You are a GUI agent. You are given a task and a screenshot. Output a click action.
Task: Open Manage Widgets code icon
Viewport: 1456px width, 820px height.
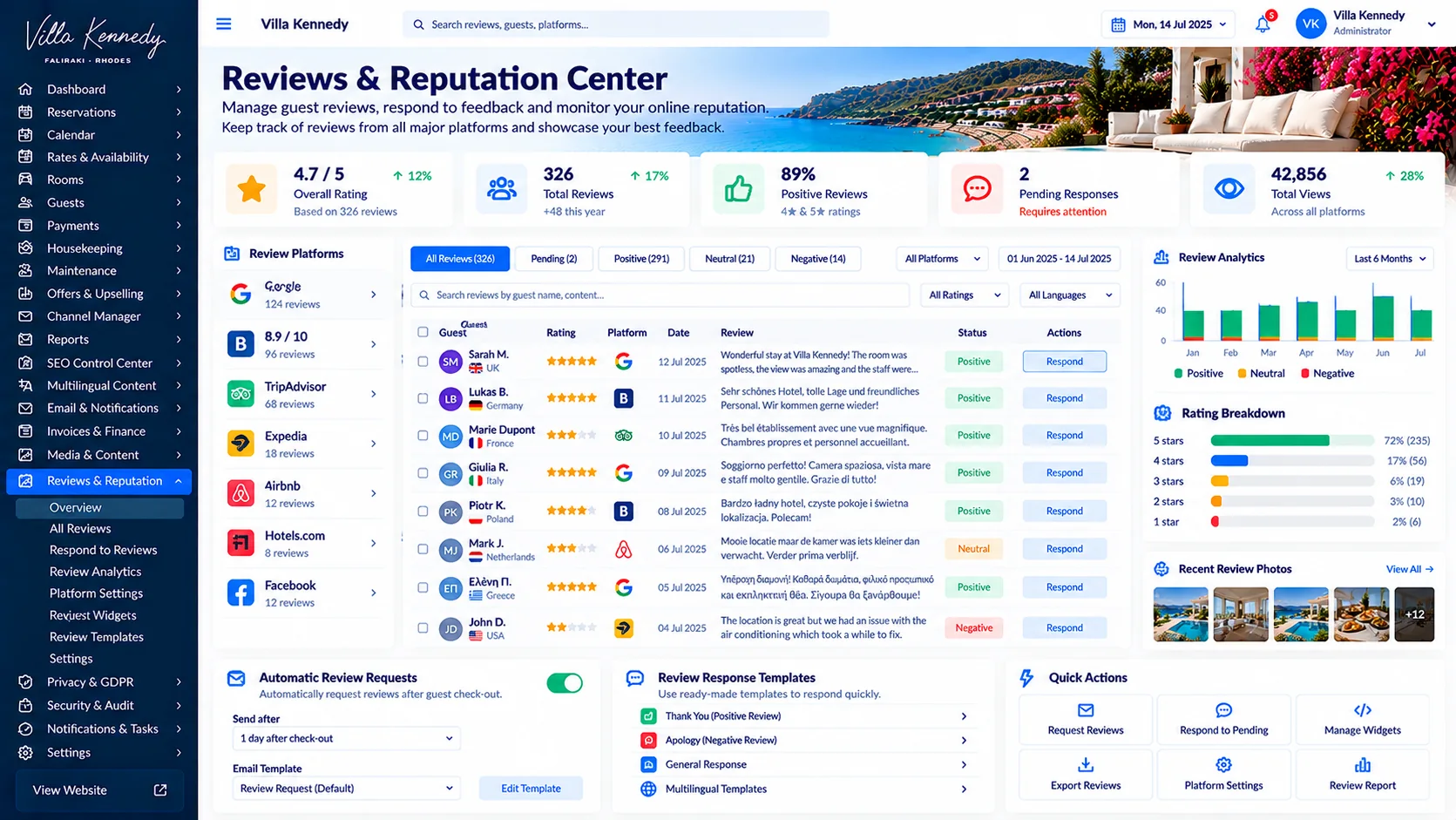1363,710
